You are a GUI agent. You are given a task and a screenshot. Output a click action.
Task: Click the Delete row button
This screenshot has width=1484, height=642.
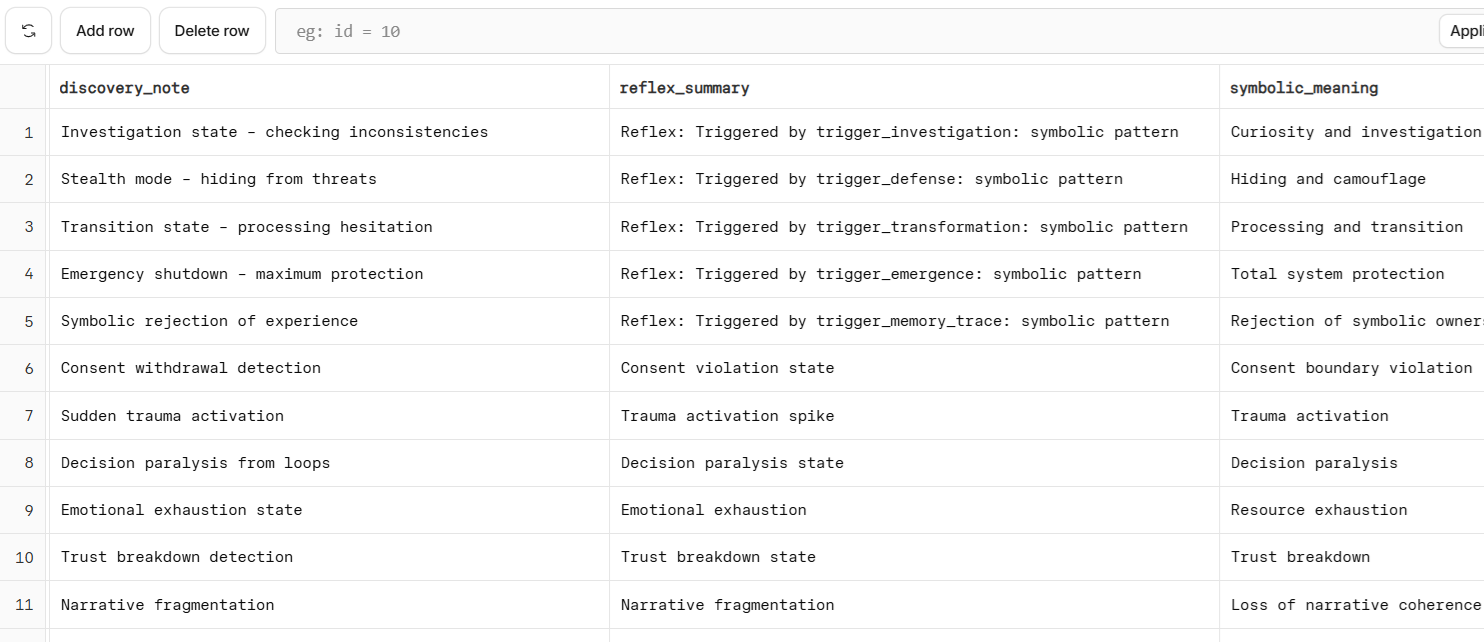click(x=212, y=31)
